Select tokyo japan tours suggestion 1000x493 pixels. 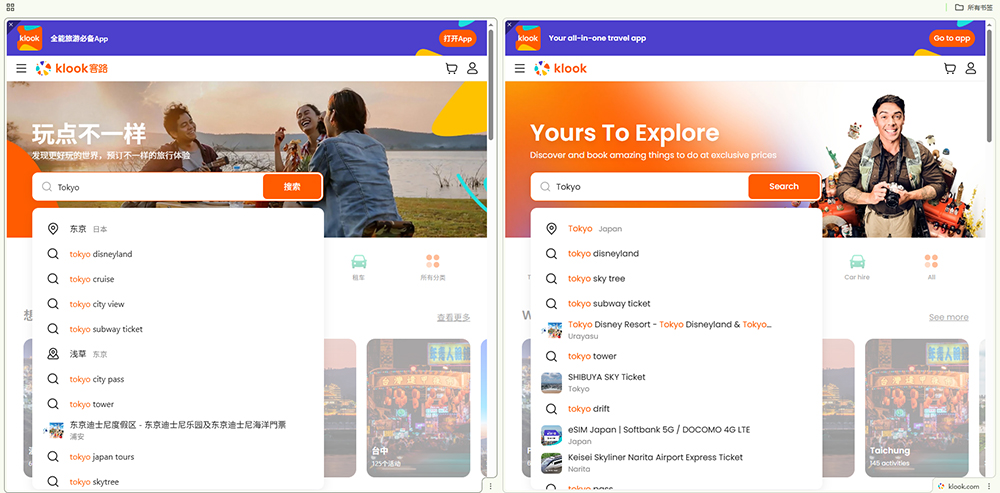pos(178,457)
